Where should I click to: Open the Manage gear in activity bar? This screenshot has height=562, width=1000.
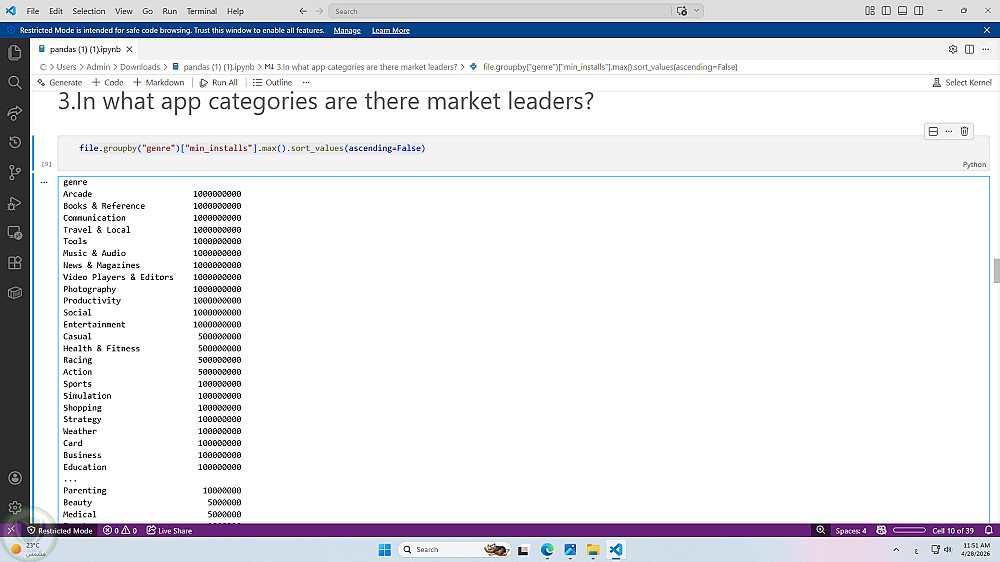[x=15, y=508]
